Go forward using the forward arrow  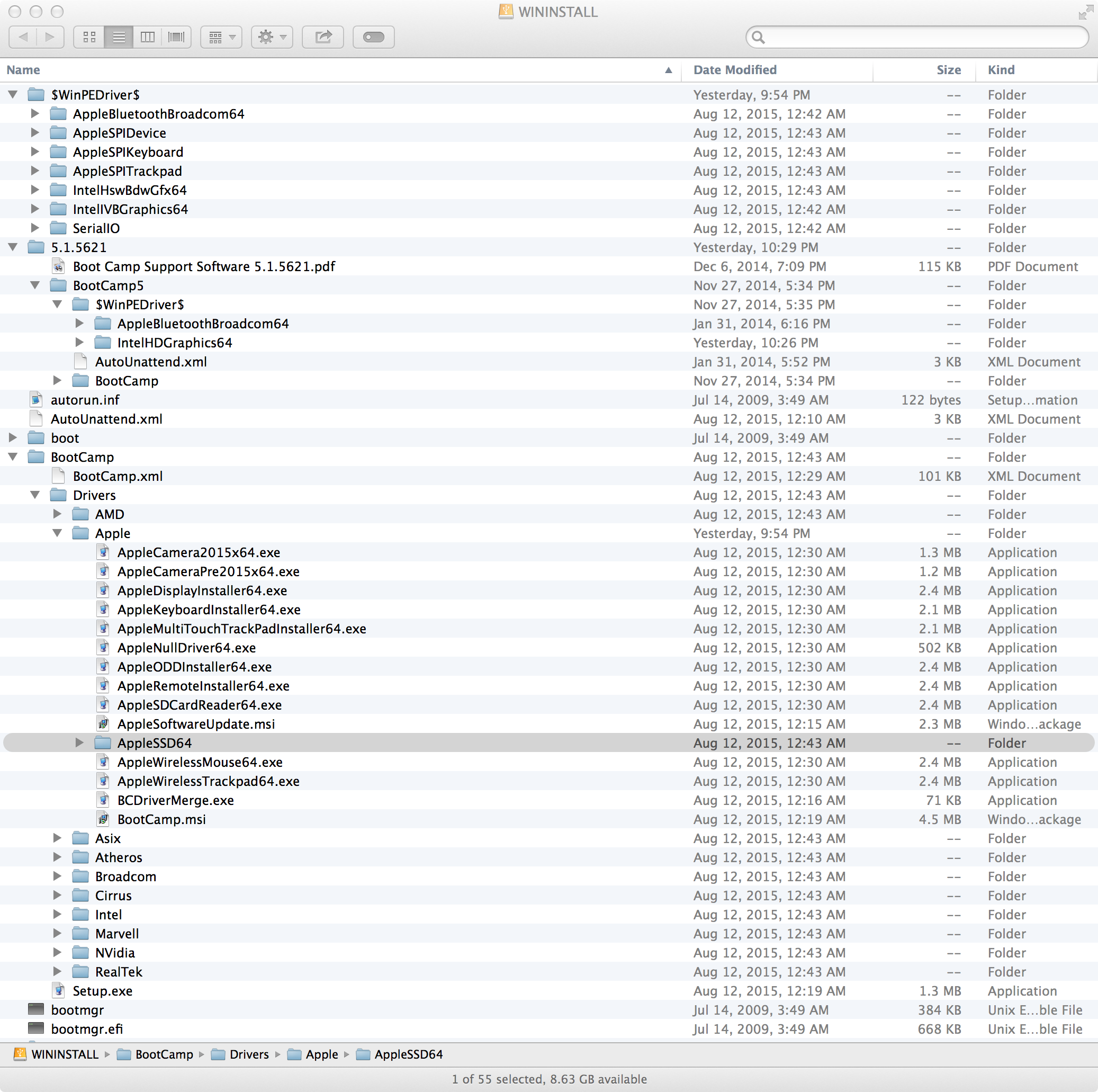[x=50, y=37]
